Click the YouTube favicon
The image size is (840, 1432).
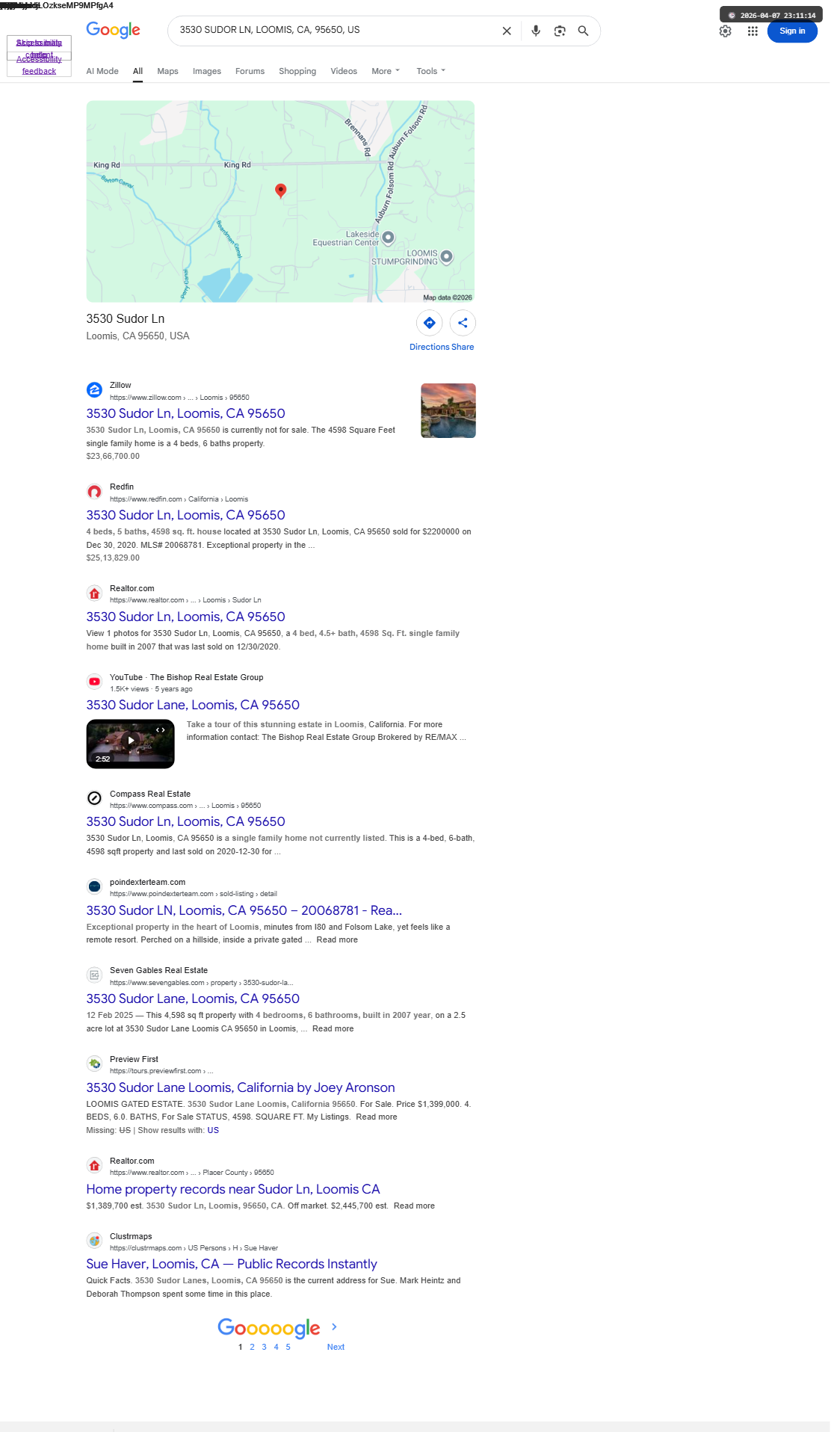pos(94,682)
